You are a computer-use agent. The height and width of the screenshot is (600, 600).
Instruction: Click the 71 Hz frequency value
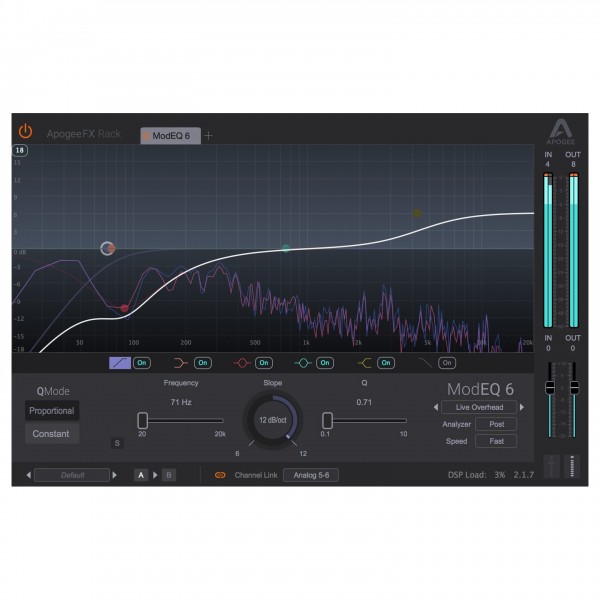pyautogui.click(x=181, y=402)
